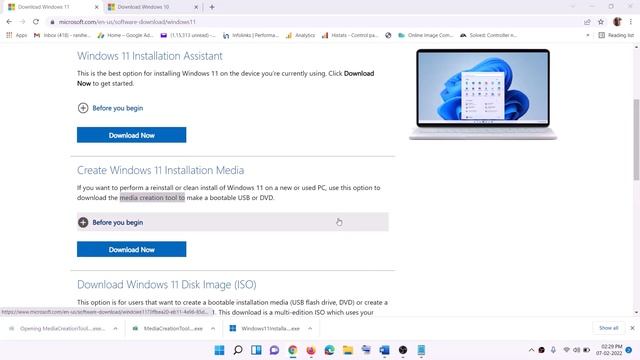Open the unread mail bookmark
640x360 pixels.
[x=188, y=36]
